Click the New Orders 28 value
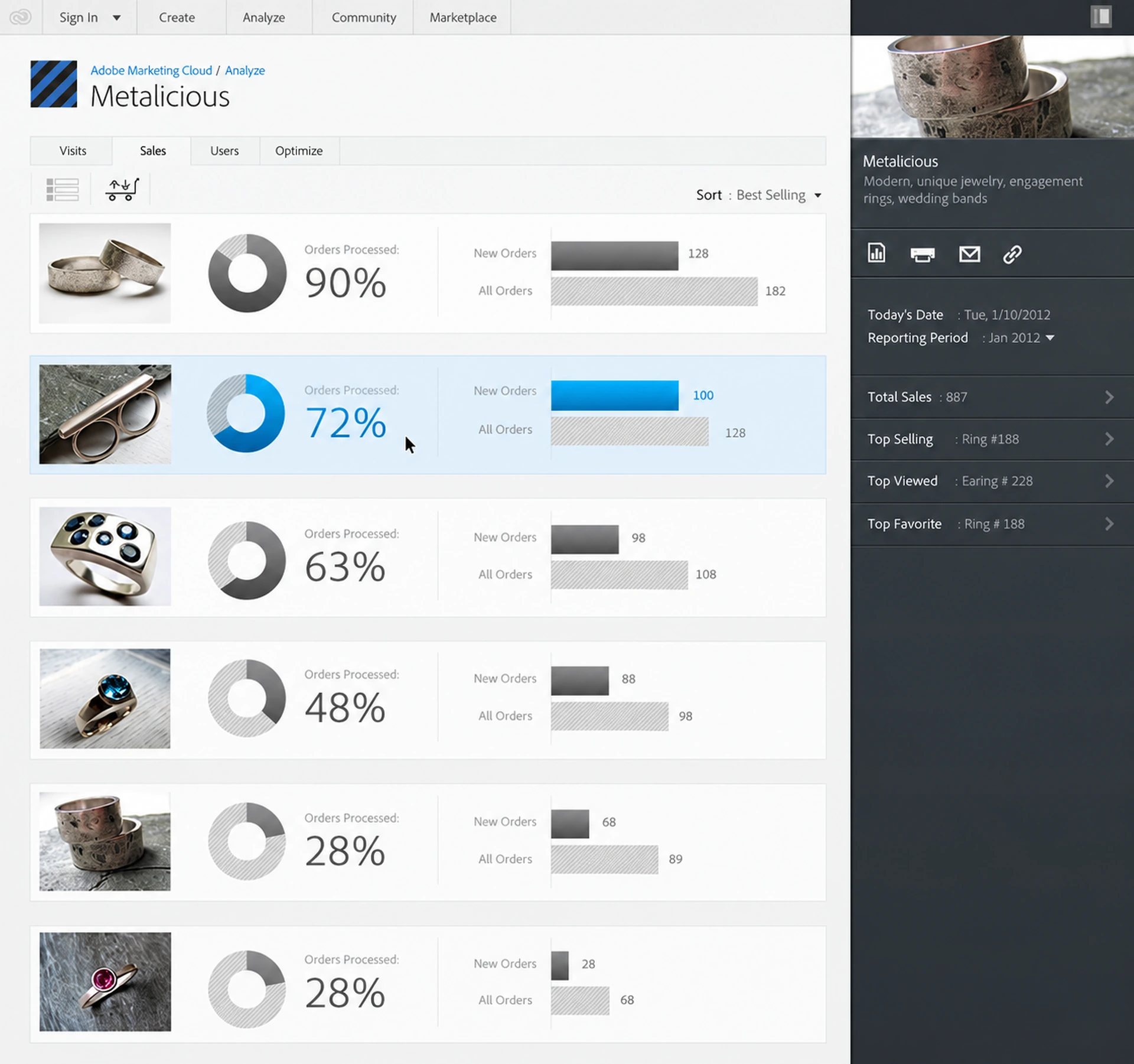This screenshot has height=1064, width=1134. coord(588,964)
